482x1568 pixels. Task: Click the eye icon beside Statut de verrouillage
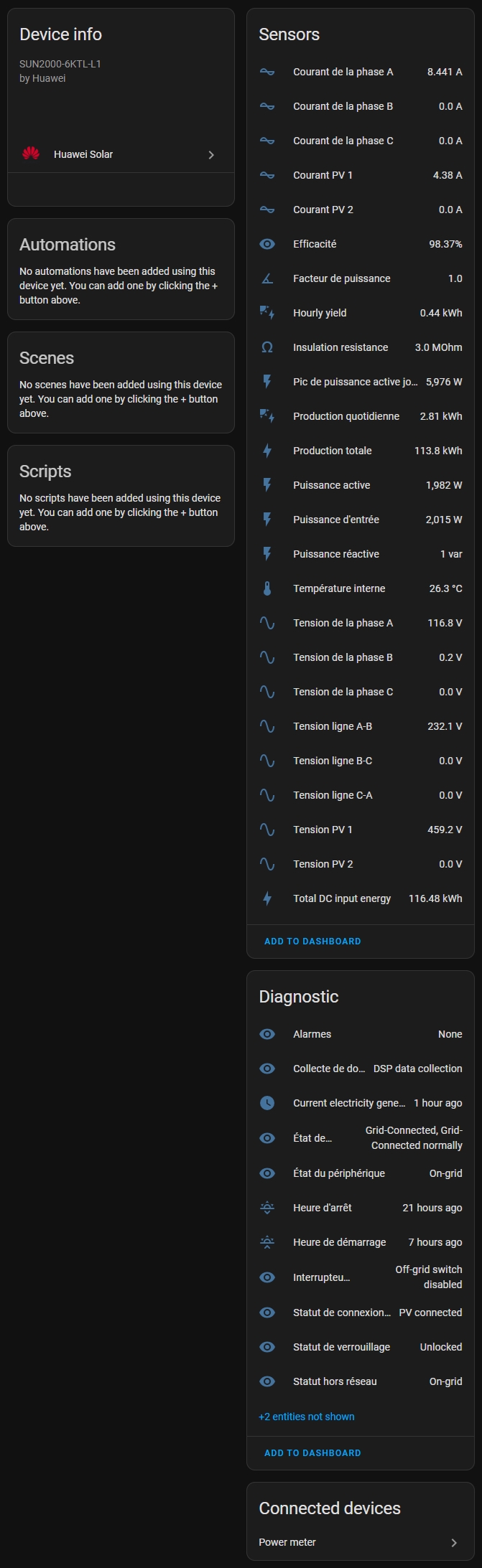click(x=267, y=1347)
